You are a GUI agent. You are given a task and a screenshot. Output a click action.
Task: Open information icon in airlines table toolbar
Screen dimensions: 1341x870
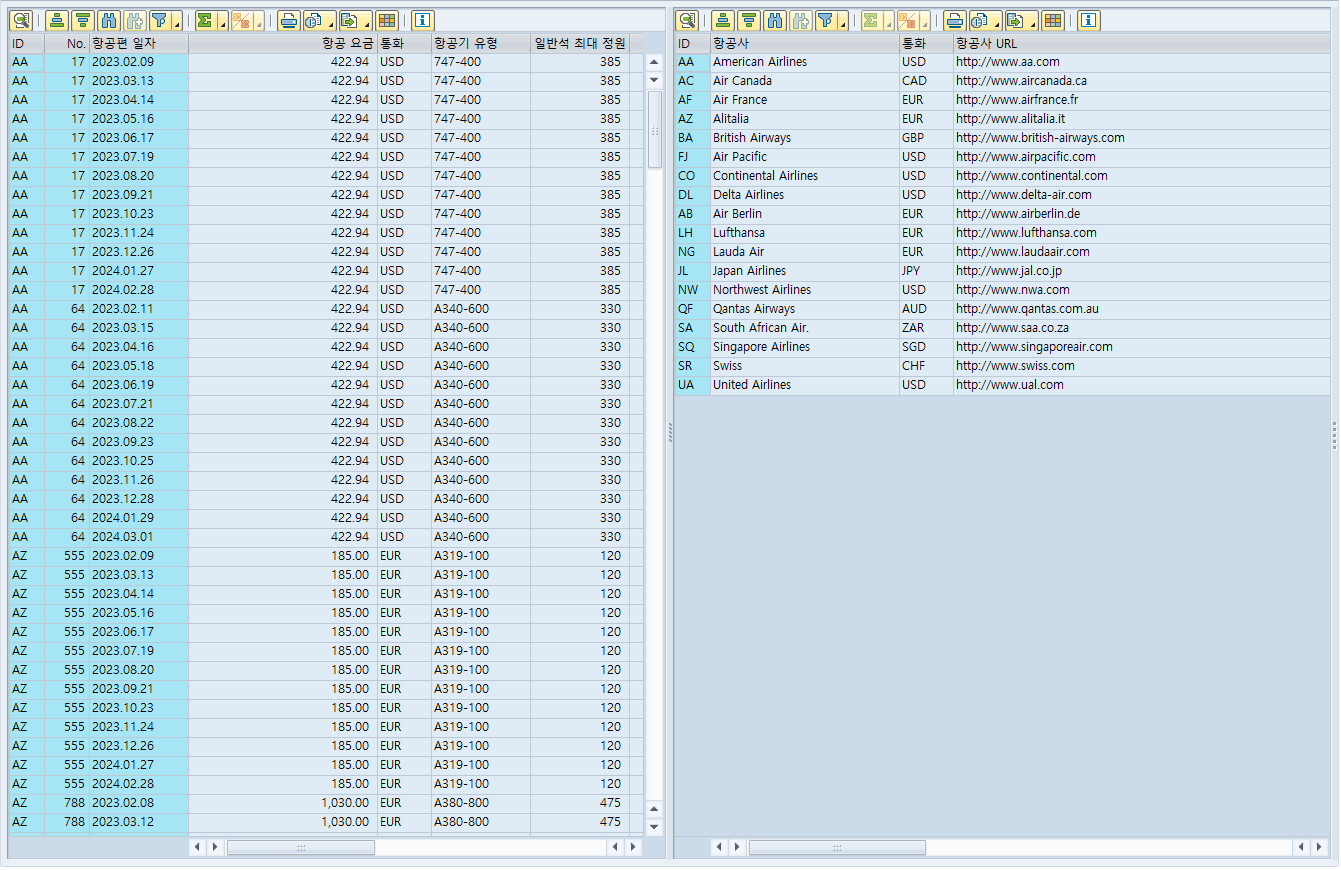pyautogui.click(x=1089, y=20)
